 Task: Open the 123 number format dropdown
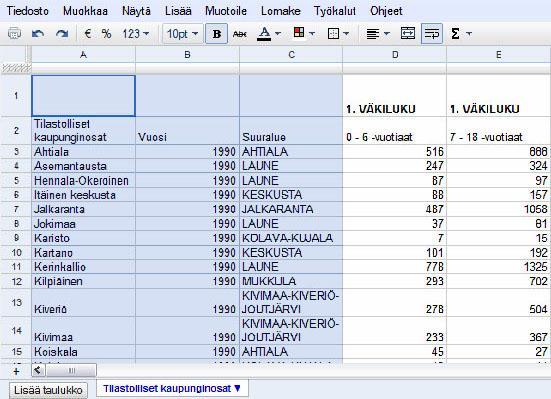(x=136, y=34)
